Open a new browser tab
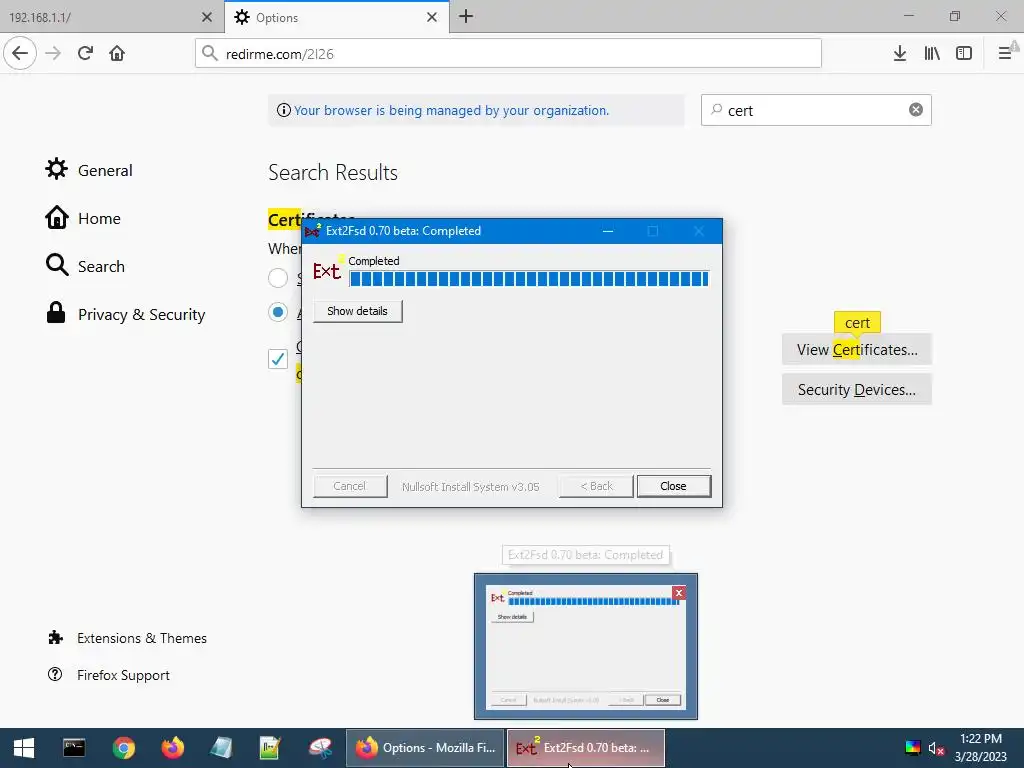This screenshot has width=1024, height=768. click(x=466, y=17)
